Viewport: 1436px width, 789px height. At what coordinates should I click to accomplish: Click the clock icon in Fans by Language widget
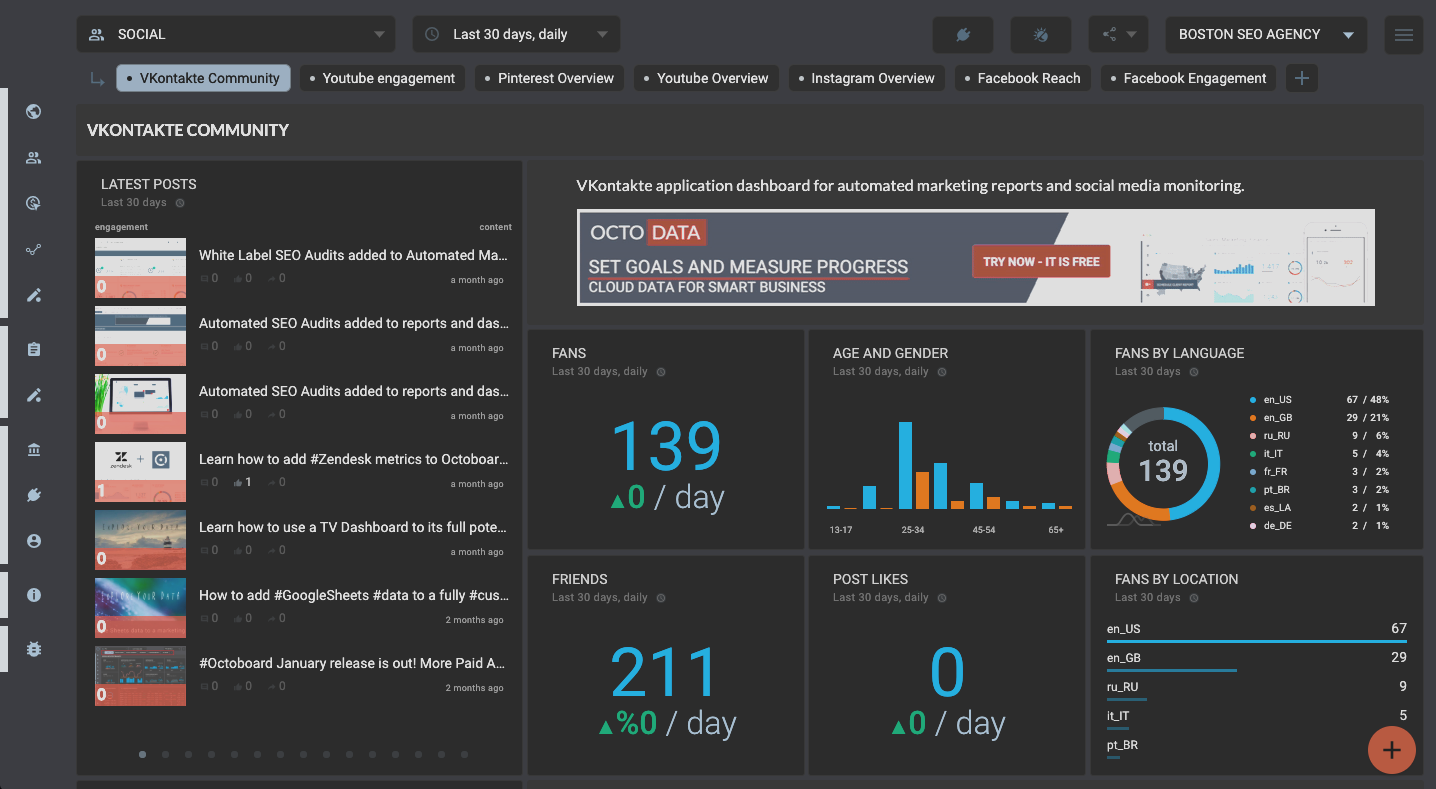1194,372
